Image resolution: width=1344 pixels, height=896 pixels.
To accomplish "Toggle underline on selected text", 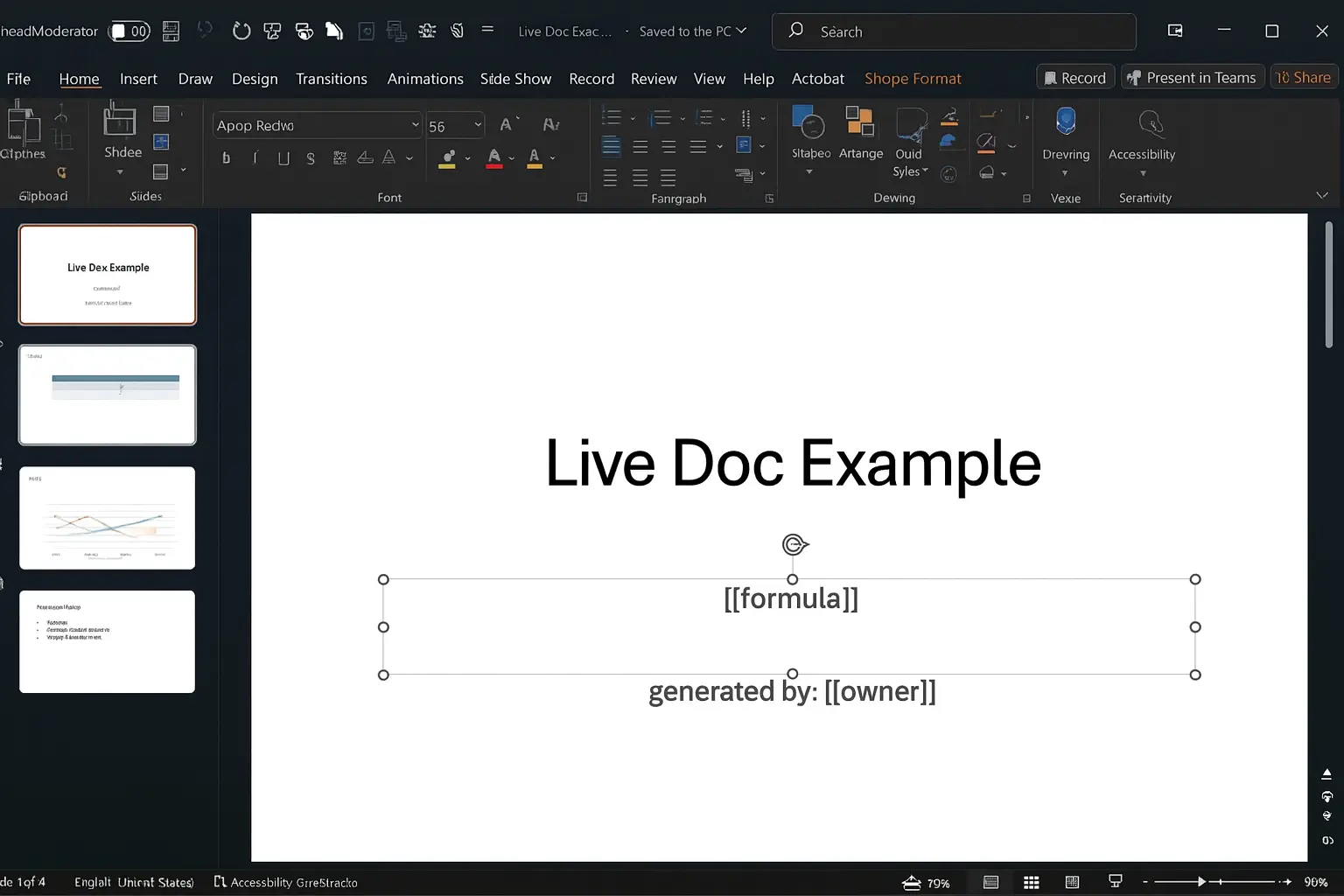I will [283, 158].
